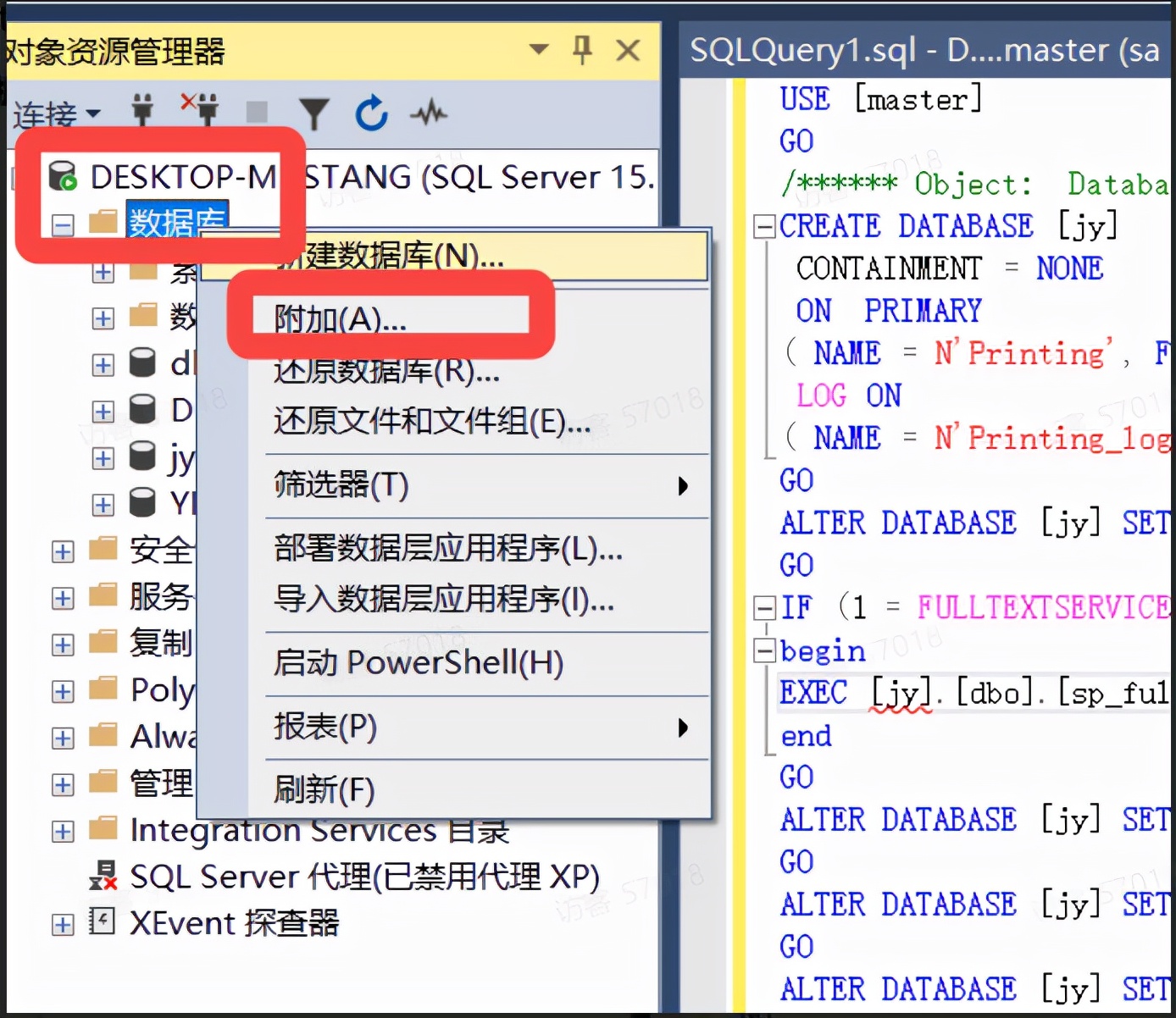
Task: Expand the XEvent 探查器 node
Action: pos(63,925)
